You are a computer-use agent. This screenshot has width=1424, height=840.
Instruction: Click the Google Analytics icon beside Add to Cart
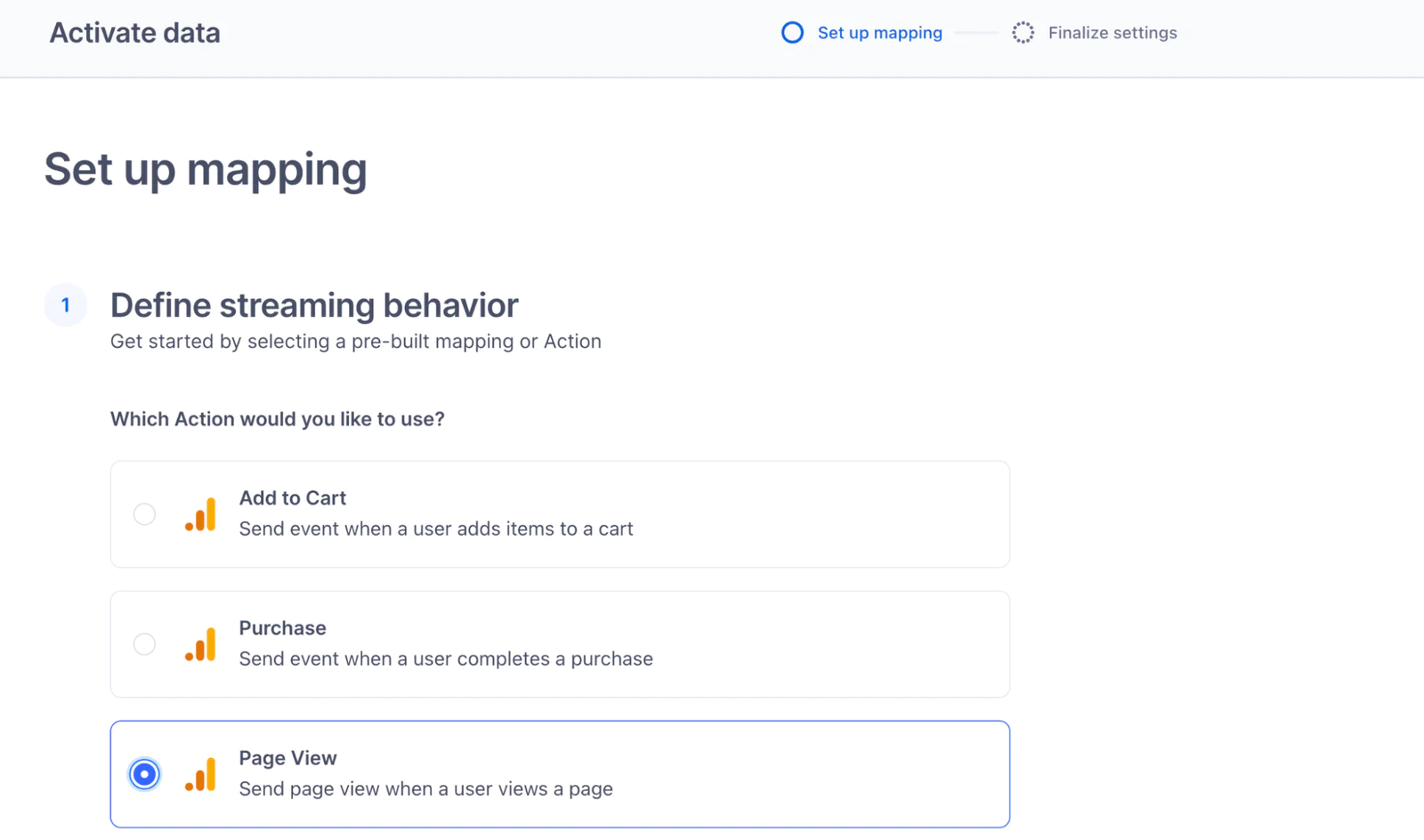200,513
